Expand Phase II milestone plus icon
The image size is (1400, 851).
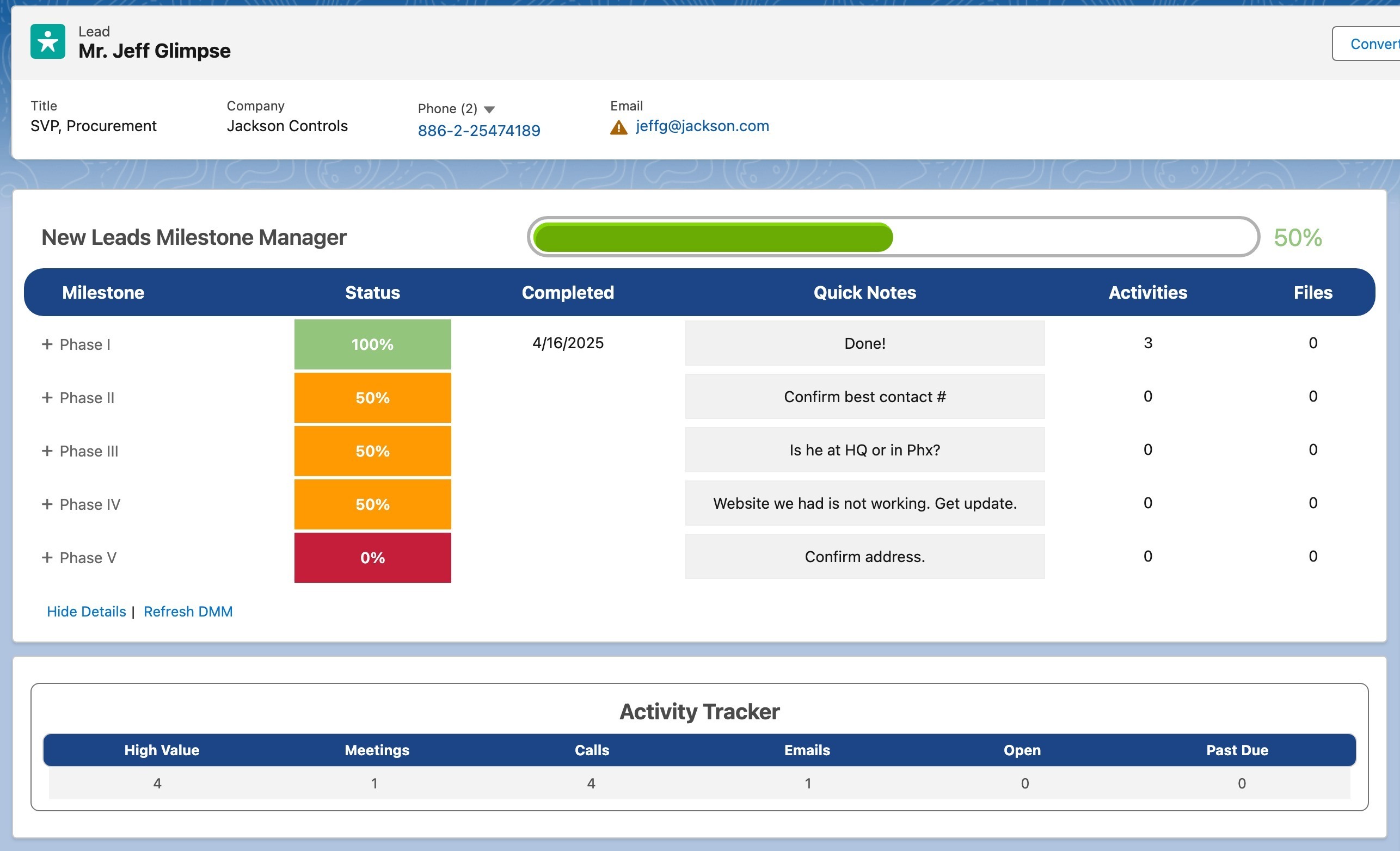point(47,398)
